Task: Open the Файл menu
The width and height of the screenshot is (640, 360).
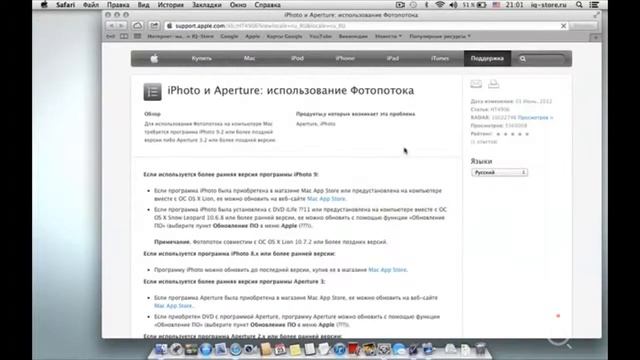Action: tap(91, 5)
